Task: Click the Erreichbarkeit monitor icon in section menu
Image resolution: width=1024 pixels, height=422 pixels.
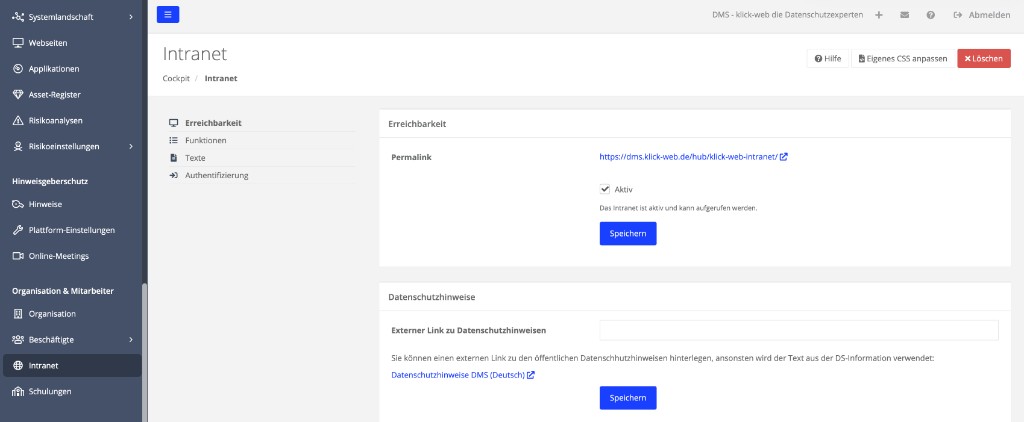Action: [x=174, y=123]
